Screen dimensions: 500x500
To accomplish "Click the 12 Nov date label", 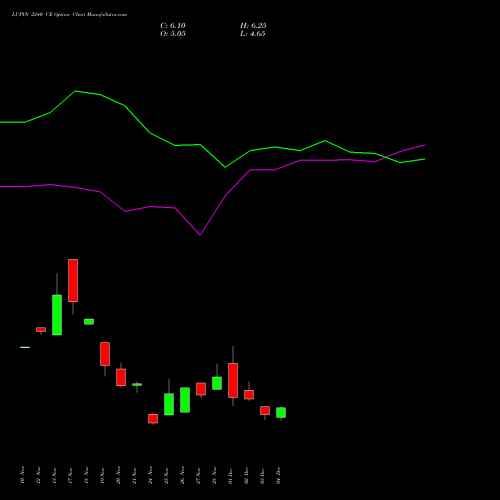I will [x=38, y=475].
